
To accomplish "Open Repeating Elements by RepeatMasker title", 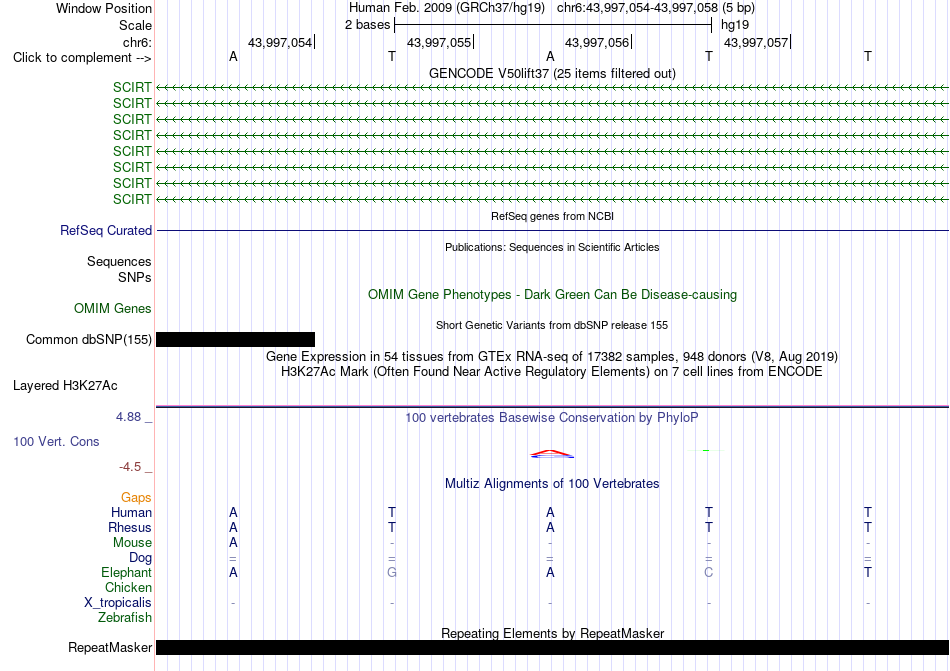I will 552,633.
